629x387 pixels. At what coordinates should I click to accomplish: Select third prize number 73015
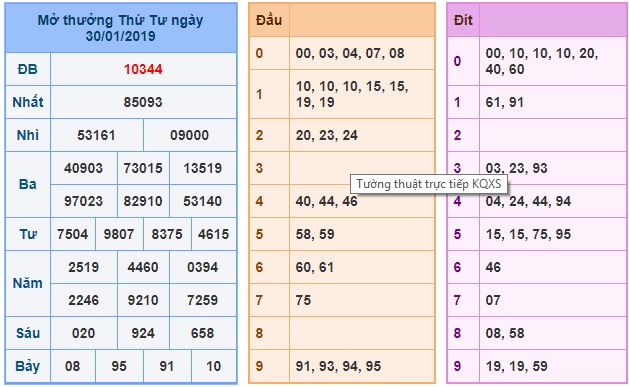point(143,168)
